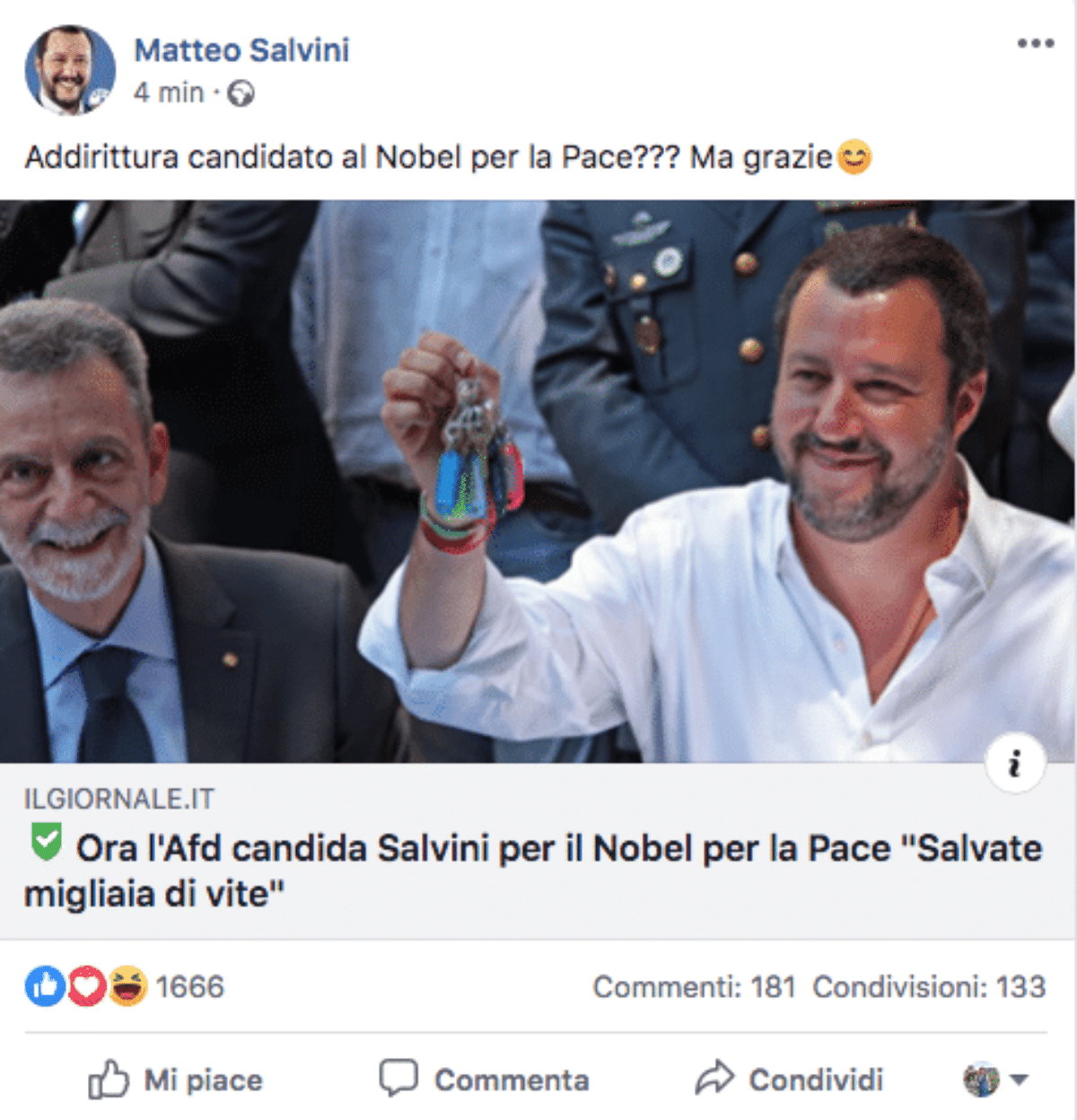
Task: Open 'Commenti: 181' comments list
Action: click(694, 987)
